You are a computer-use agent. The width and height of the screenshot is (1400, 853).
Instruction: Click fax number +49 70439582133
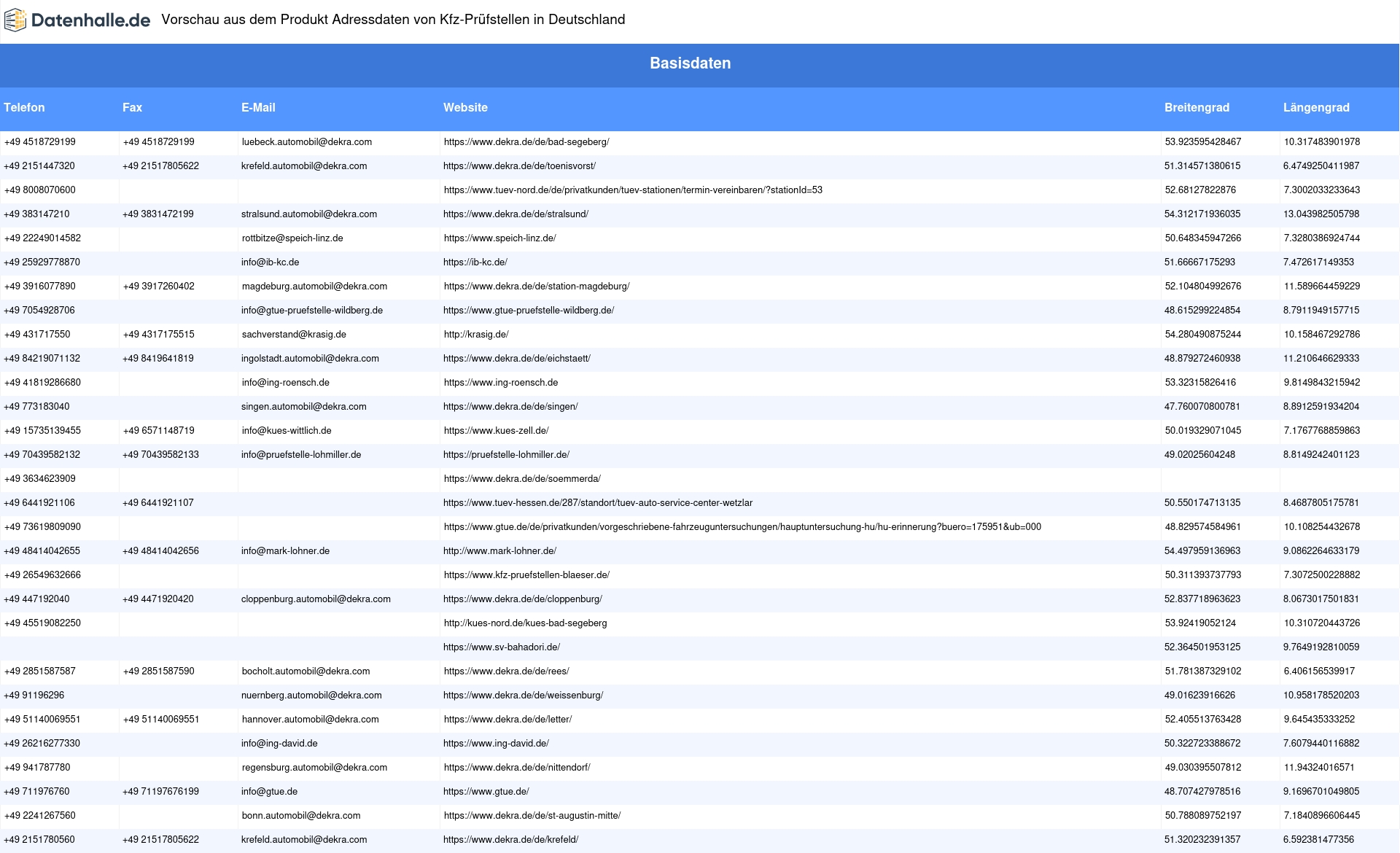coord(160,455)
